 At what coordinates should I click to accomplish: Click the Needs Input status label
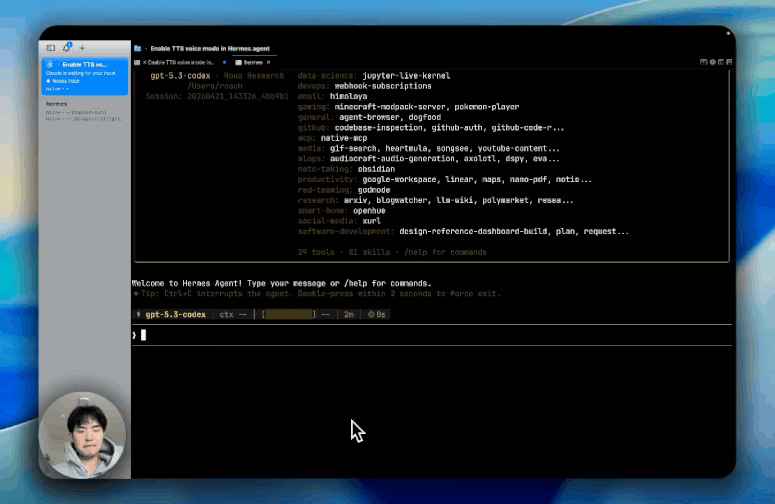click(66, 81)
